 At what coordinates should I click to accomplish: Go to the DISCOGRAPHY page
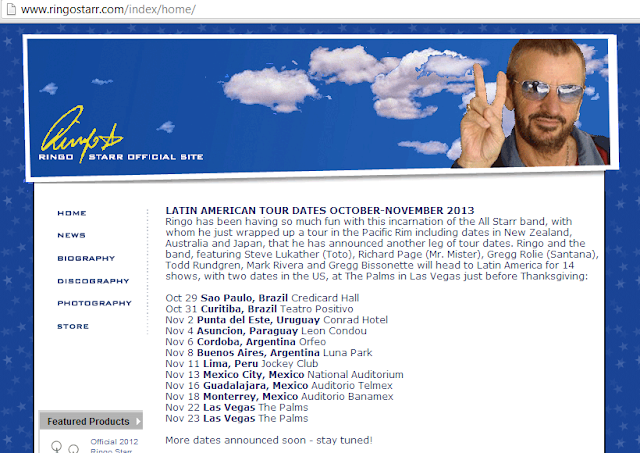(93, 281)
